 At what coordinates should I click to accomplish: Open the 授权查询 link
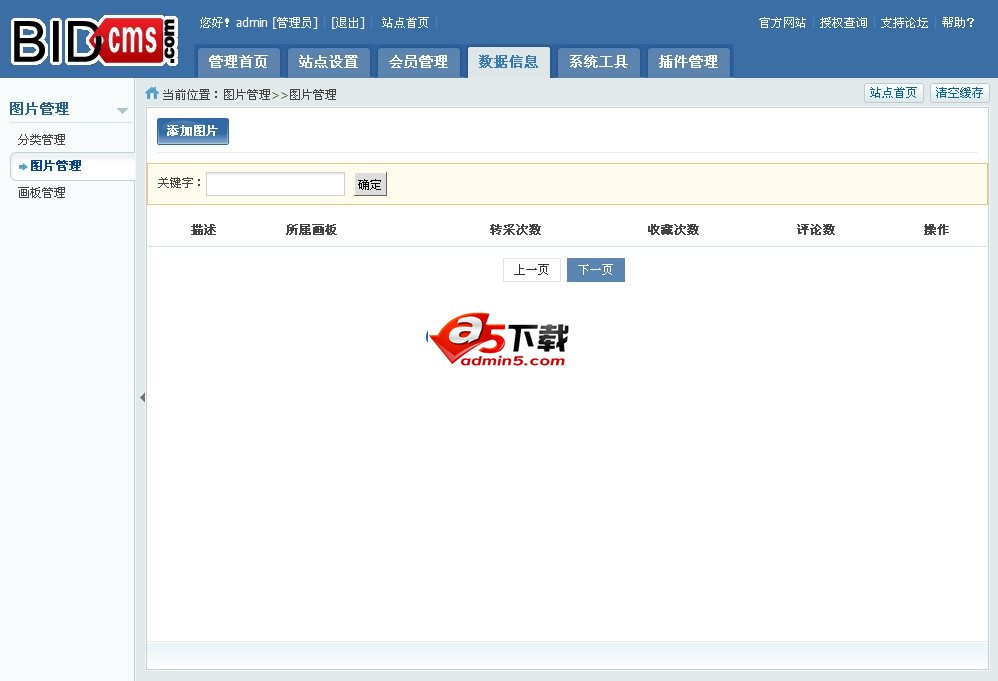(843, 23)
